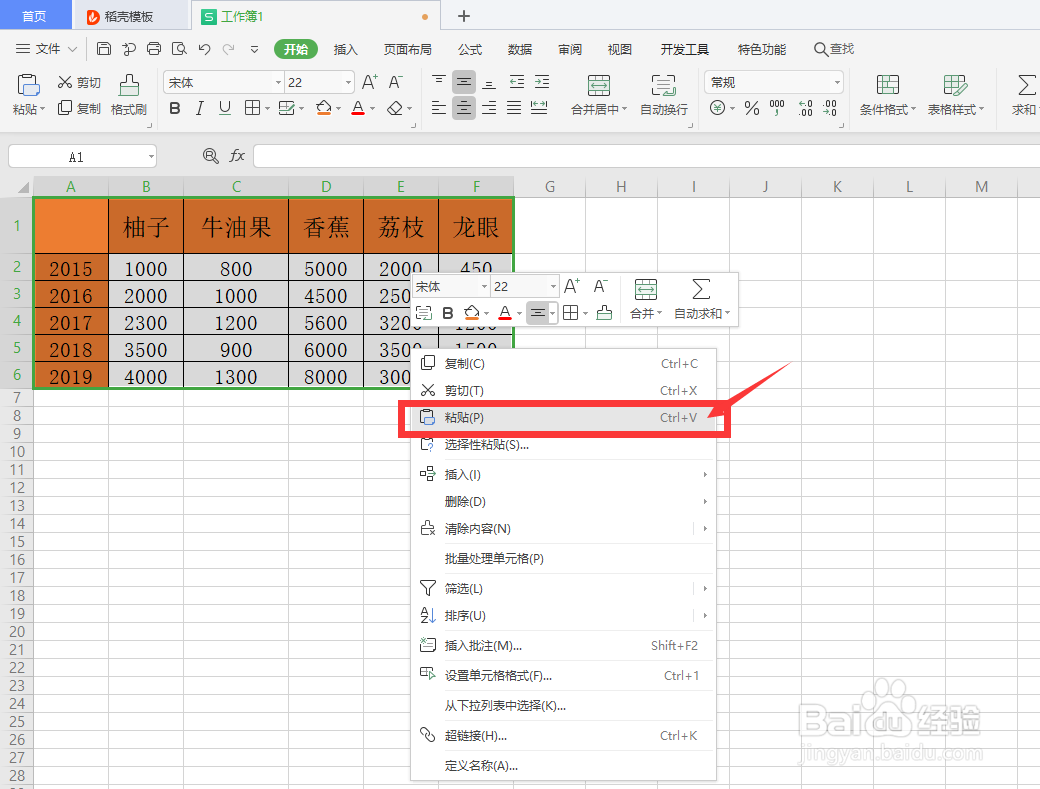Choose 复制(C) in context menu
This screenshot has height=789, width=1040.
click(x=564, y=363)
